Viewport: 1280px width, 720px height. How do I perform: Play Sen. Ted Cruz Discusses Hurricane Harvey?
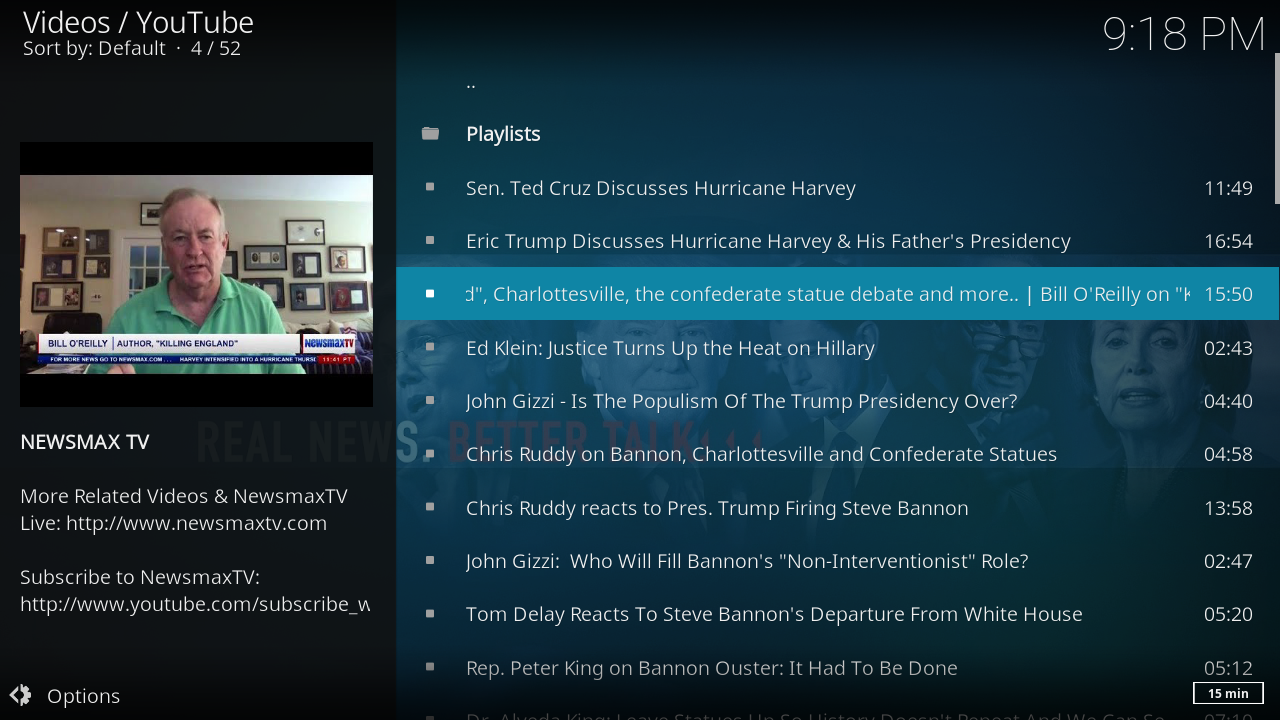click(660, 188)
